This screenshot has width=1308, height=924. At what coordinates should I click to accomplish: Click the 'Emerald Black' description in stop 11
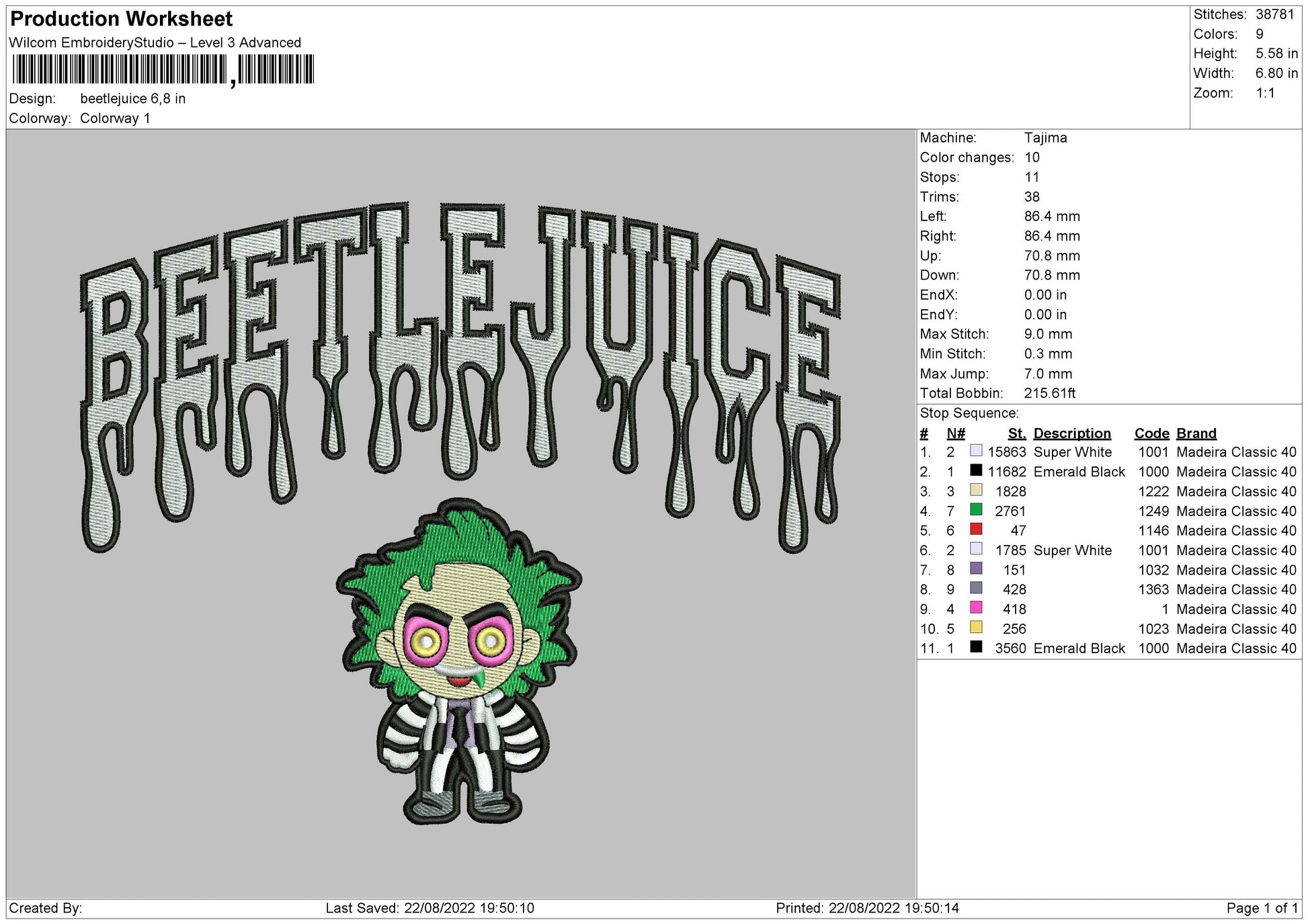click(1079, 648)
